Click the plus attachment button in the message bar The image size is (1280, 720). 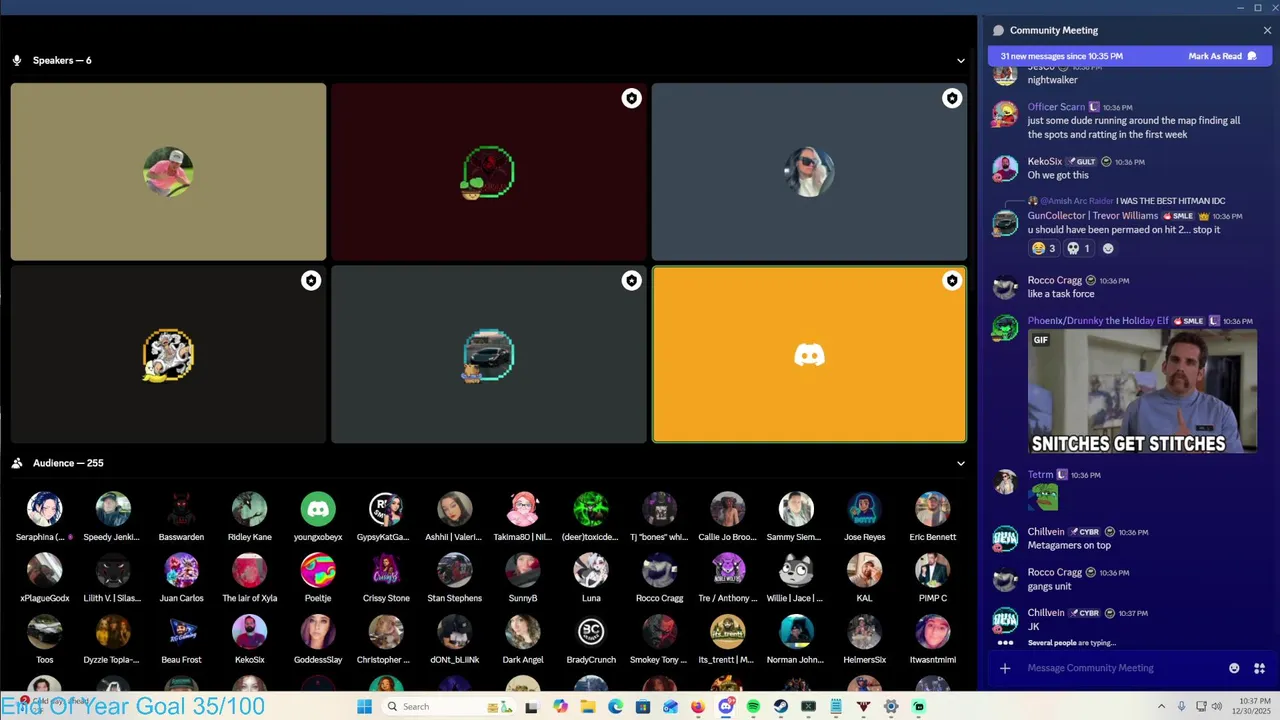[x=1005, y=668]
